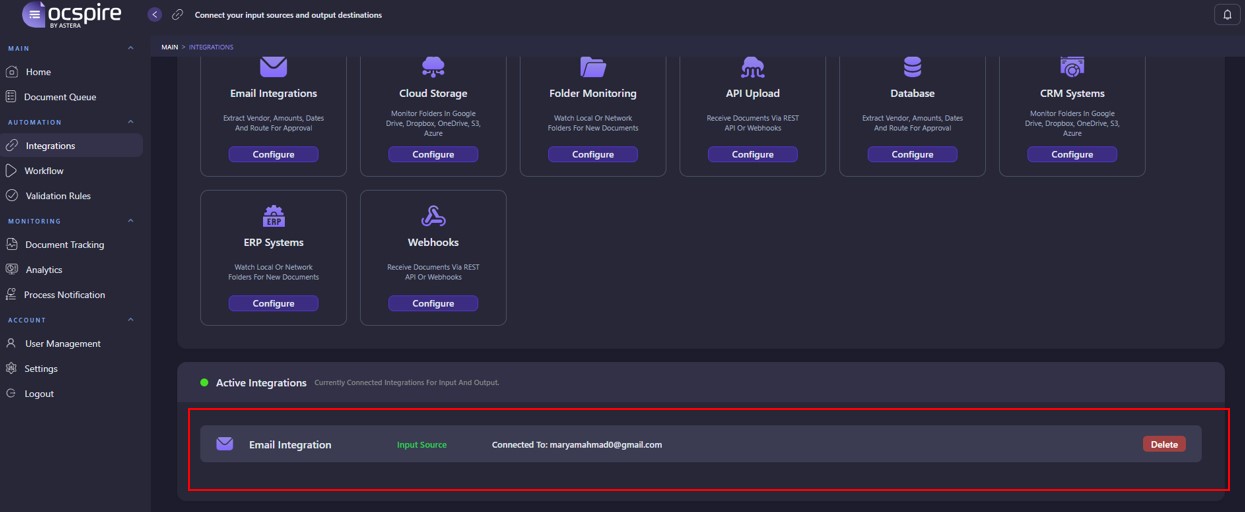The width and height of the screenshot is (1245, 512).
Task: Collapse the MONITORING sidebar section
Action: [131, 221]
